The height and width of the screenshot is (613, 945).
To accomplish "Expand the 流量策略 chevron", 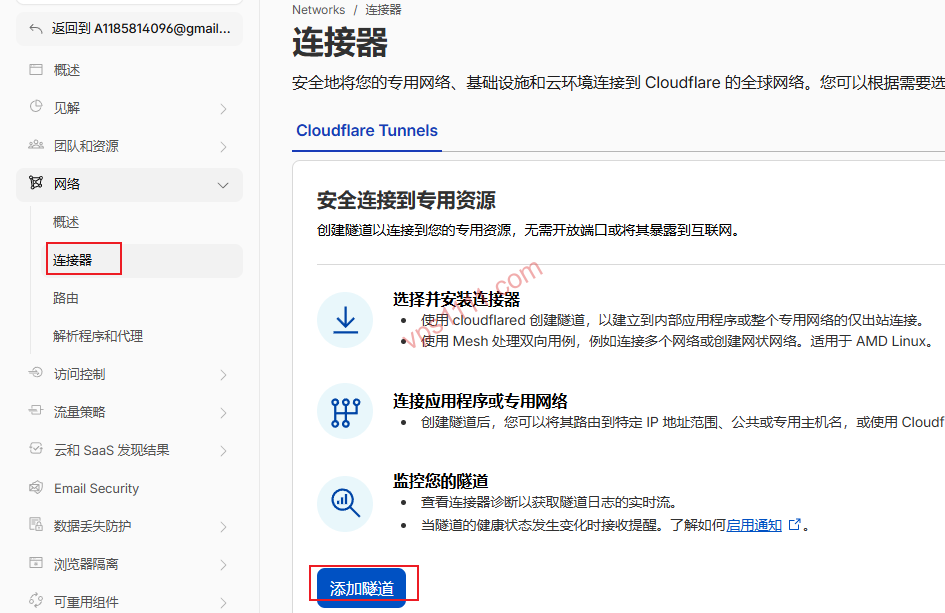I will [223, 413].
